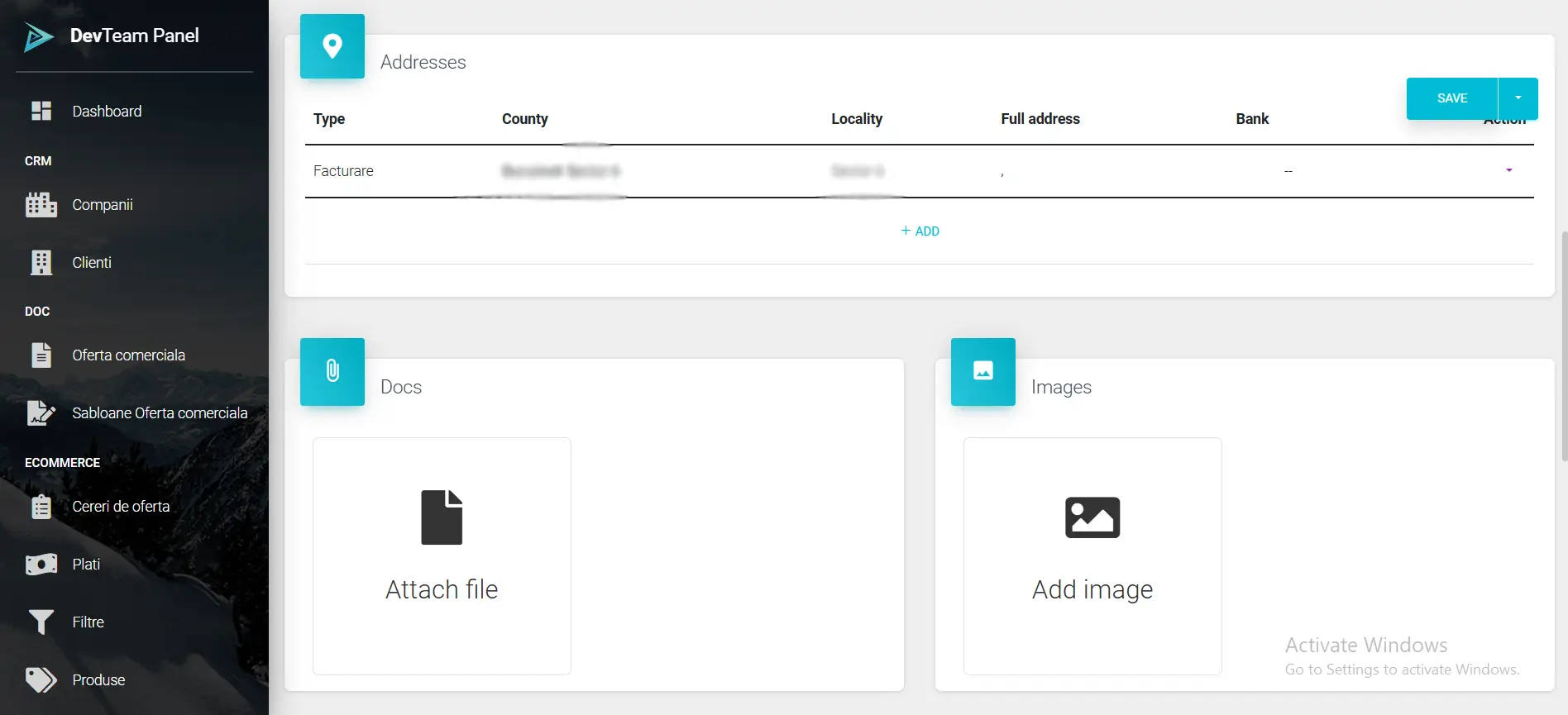Screen dimensions: 1568x715
Task: Click the Sabloane Oferta comerciala edit icon
Action: click(x=41, y=412)
